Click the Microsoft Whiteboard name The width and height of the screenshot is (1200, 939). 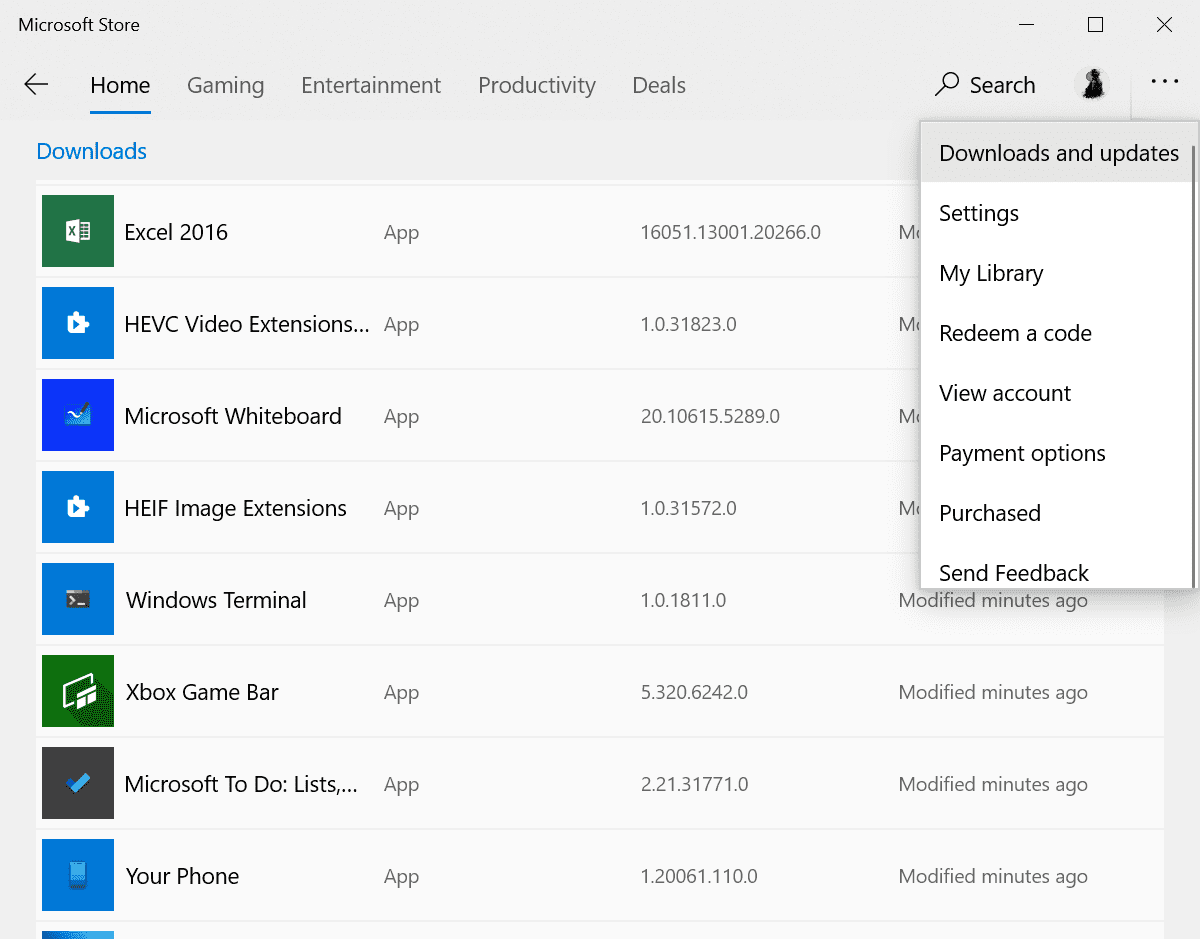click(x=233, y=416)
